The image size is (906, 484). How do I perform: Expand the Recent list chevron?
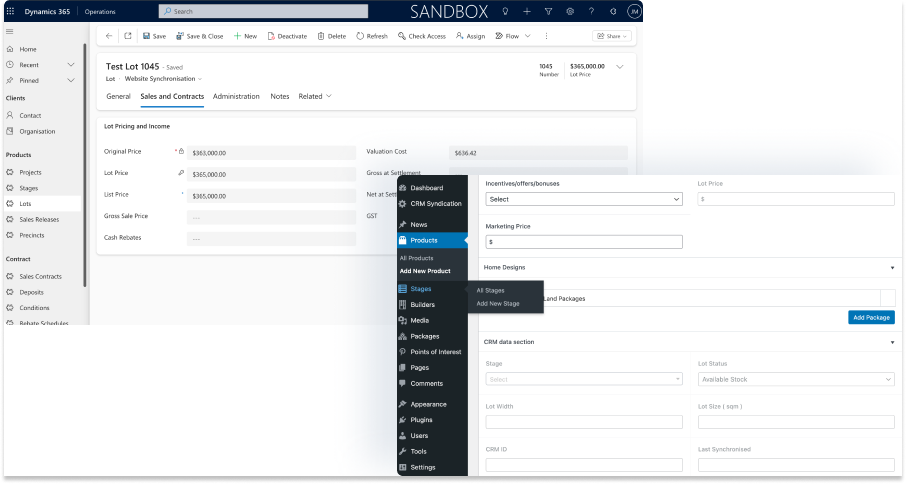point(70,65)
